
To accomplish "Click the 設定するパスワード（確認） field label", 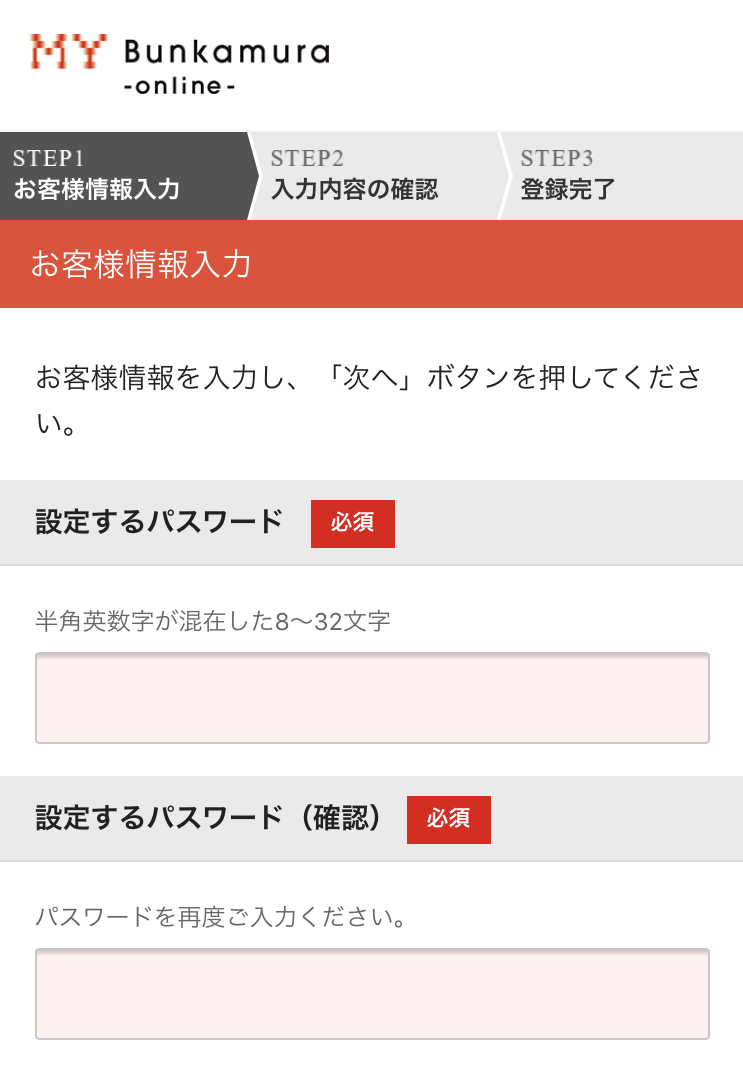I will click(209, 818).
